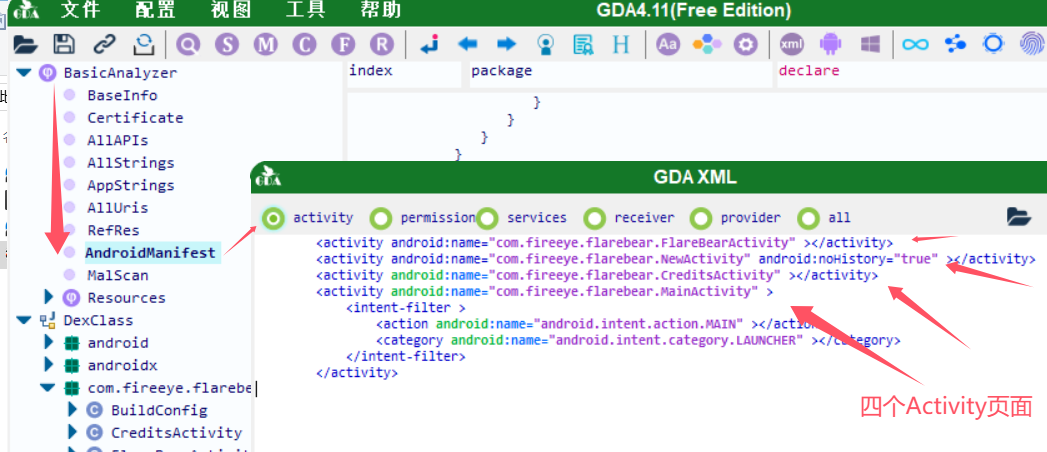The image size is (1047, 452).
Task: Open the 视图 menu
Action: tap(230, 11)
